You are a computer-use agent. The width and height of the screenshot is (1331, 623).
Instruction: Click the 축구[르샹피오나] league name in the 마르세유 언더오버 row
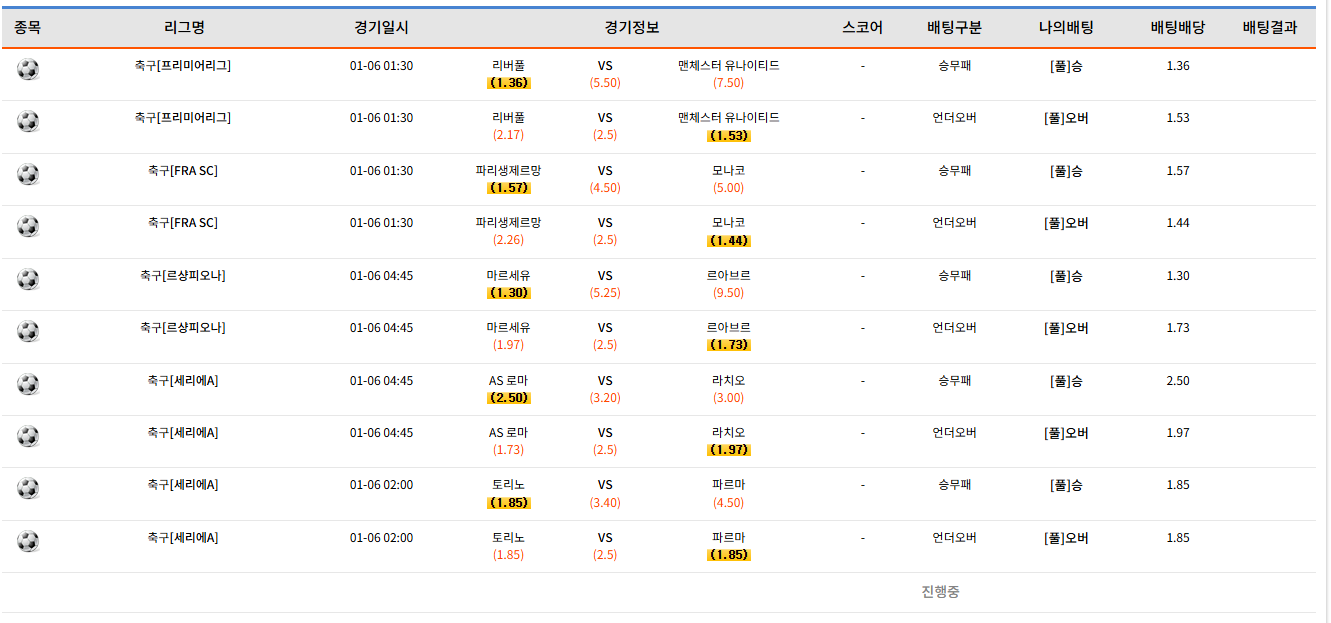pyautogui.click(x=183, y=328)
